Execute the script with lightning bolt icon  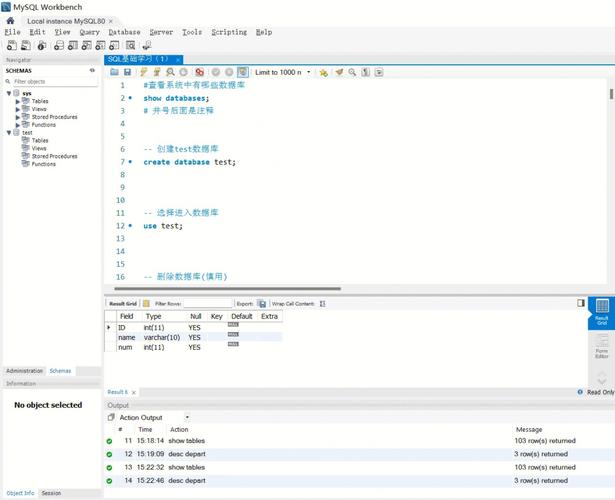144,72
